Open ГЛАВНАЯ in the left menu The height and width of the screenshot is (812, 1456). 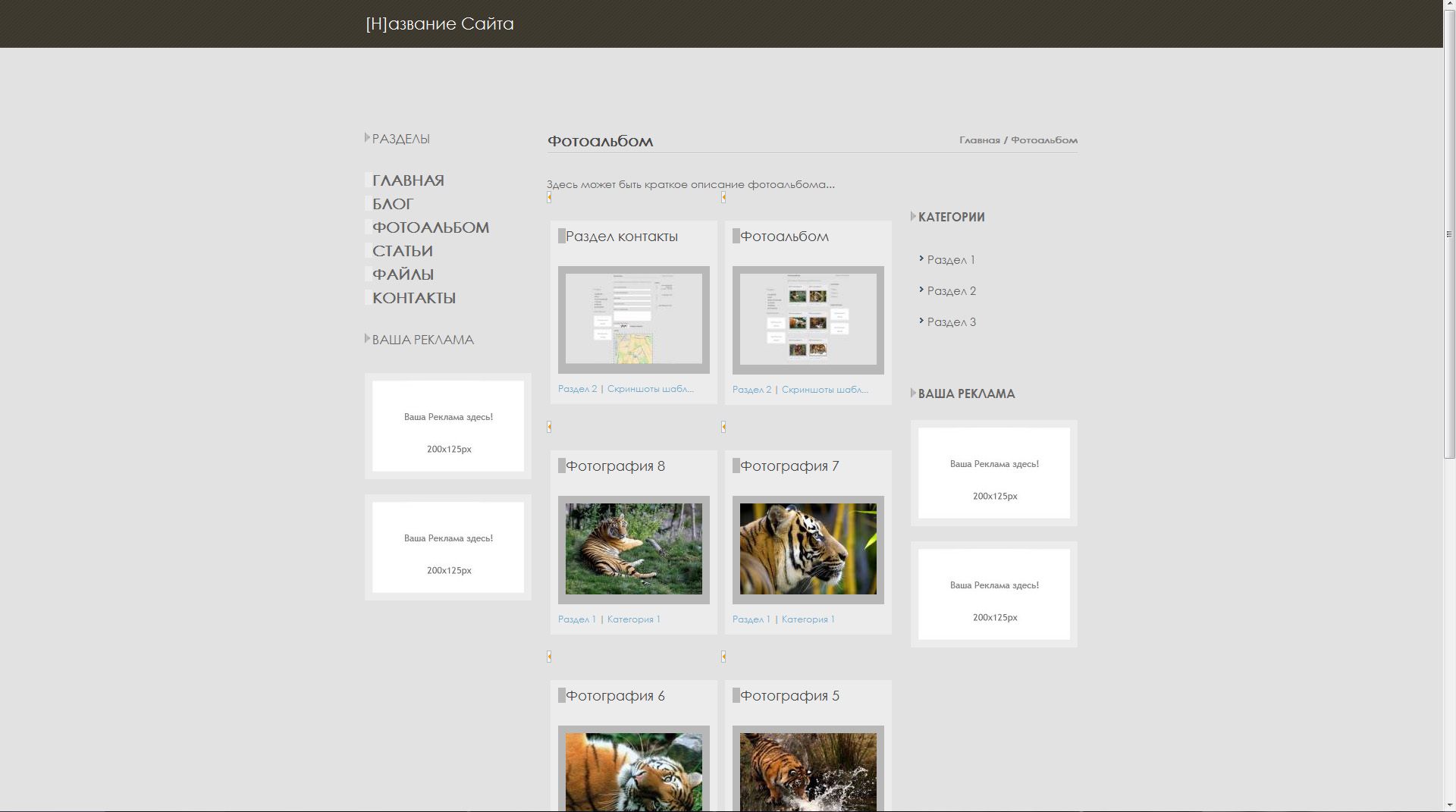(408, 180)
